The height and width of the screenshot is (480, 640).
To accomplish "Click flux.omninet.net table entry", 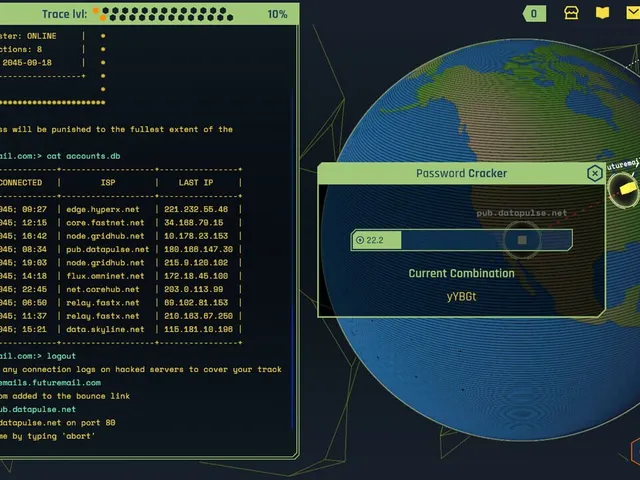I will [x=105, y=276].
